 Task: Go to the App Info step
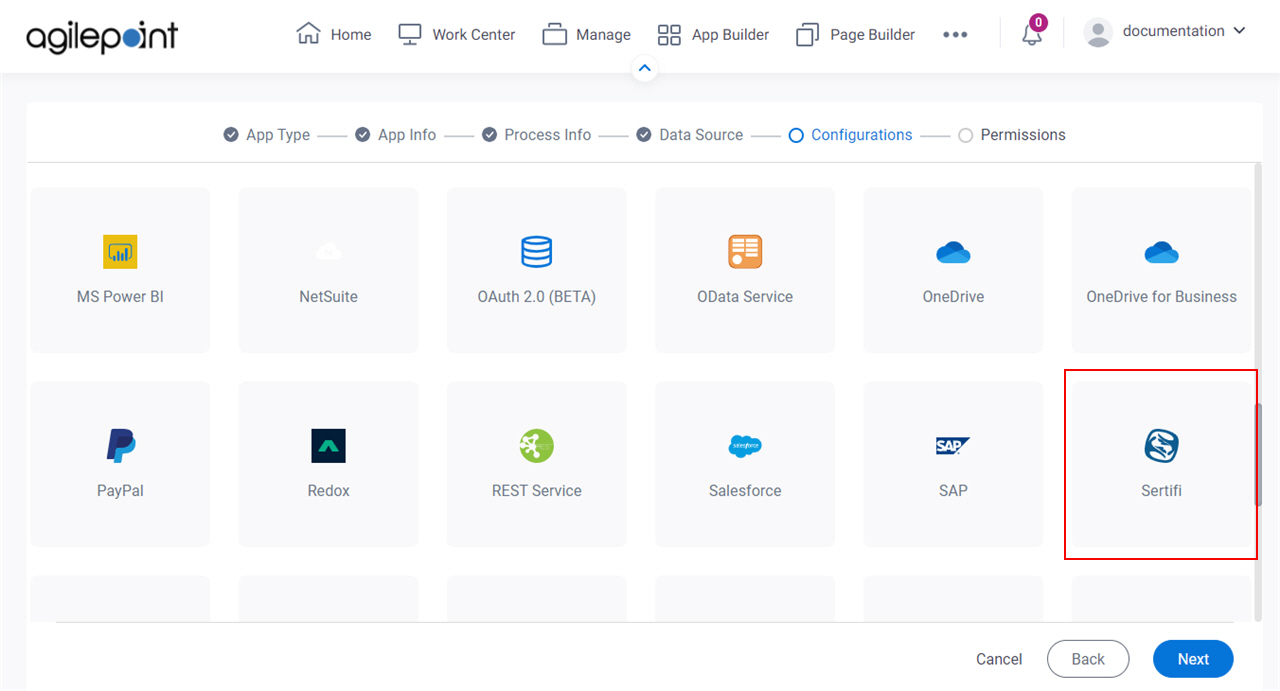[396, 135]
